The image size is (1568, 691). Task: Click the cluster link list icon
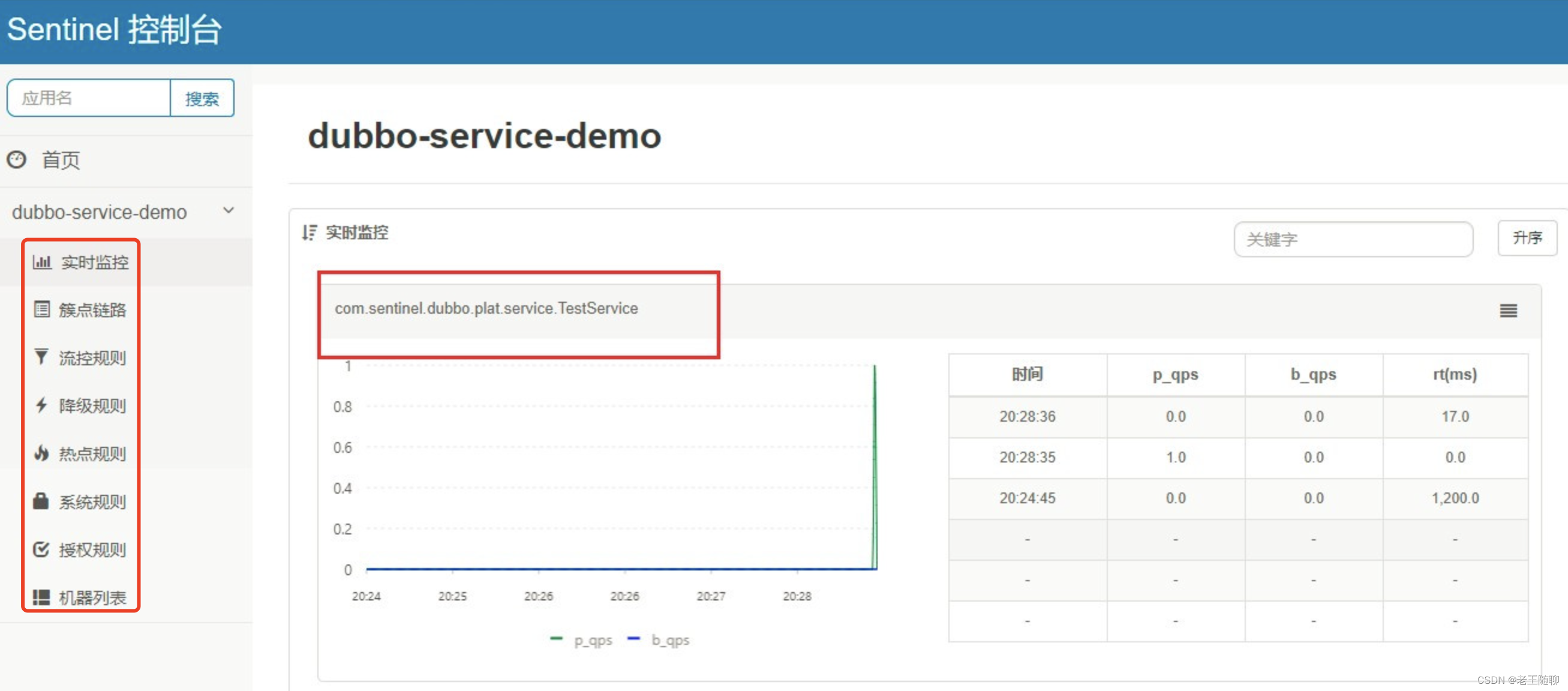pos(41,310)
